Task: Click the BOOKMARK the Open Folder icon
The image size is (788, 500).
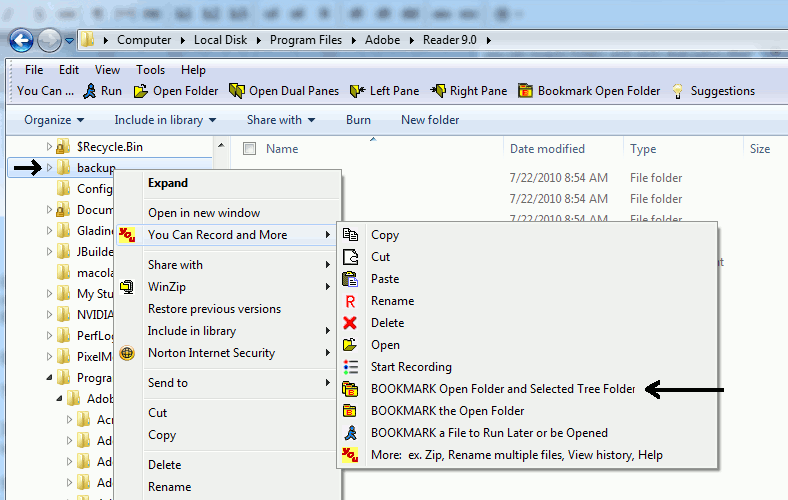Action: tap(350, 411)
